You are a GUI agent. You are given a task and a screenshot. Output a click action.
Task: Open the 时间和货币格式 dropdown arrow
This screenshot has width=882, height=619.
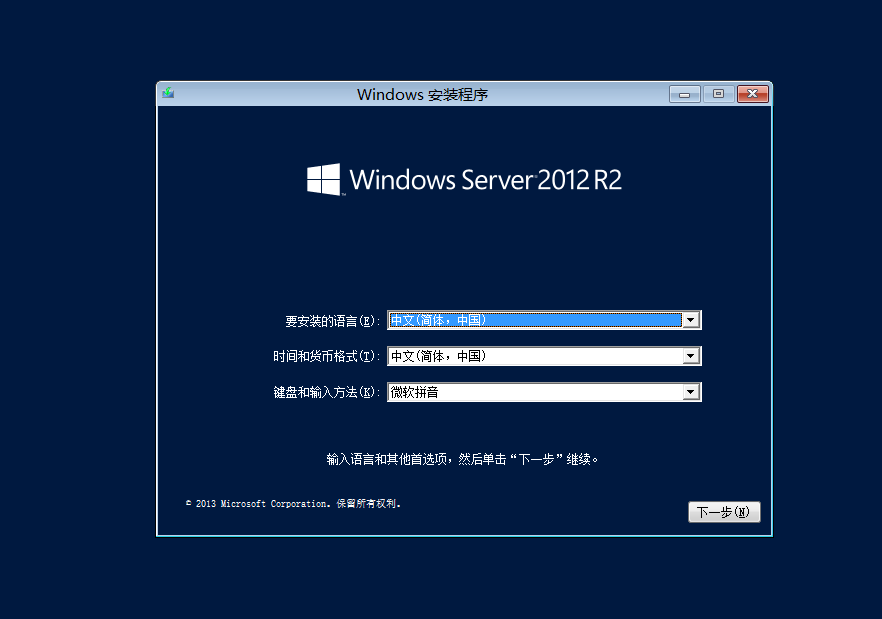pyautogui.click(x=691, y=356)
